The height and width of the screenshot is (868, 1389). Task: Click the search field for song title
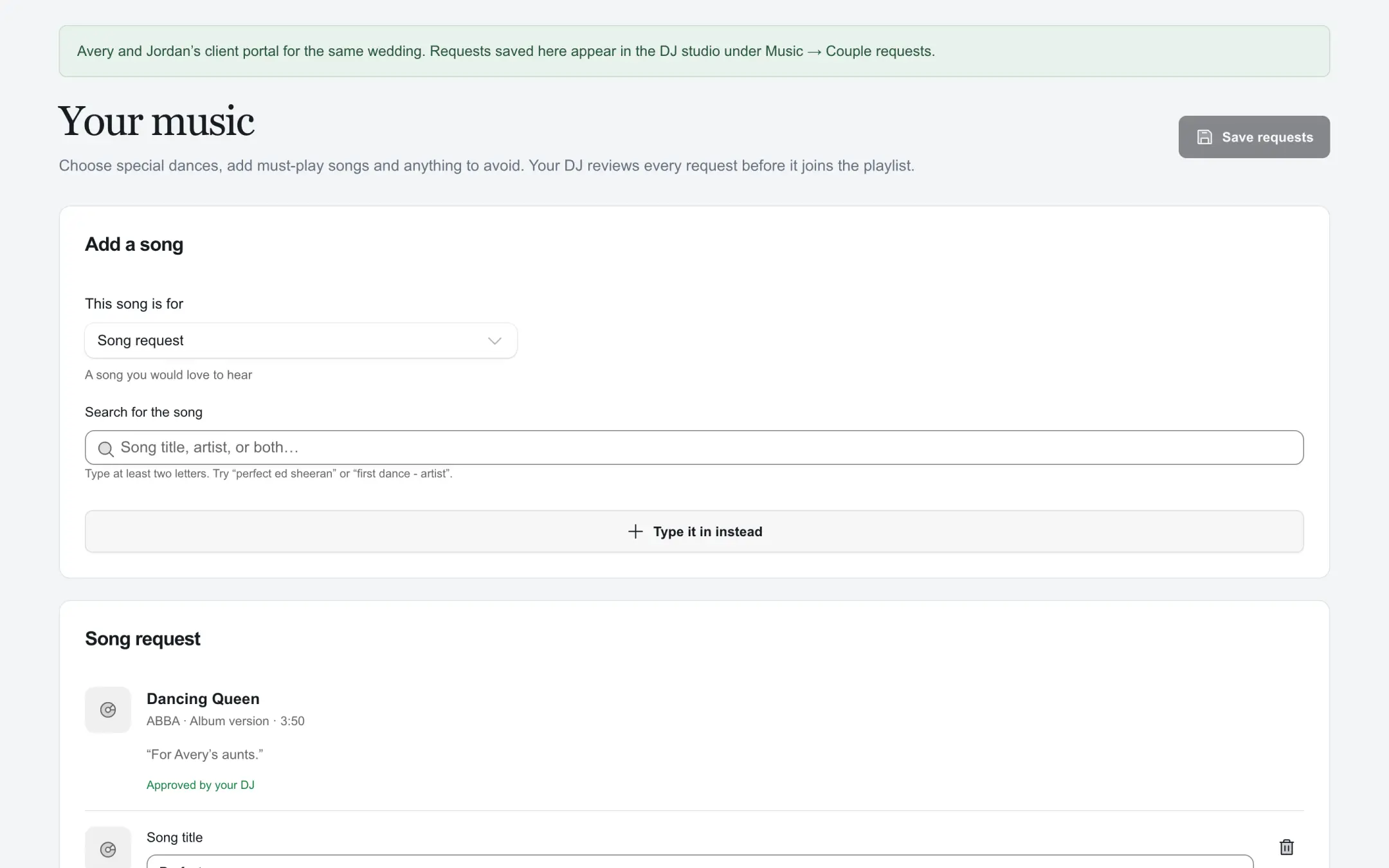[x=694, y=448]
